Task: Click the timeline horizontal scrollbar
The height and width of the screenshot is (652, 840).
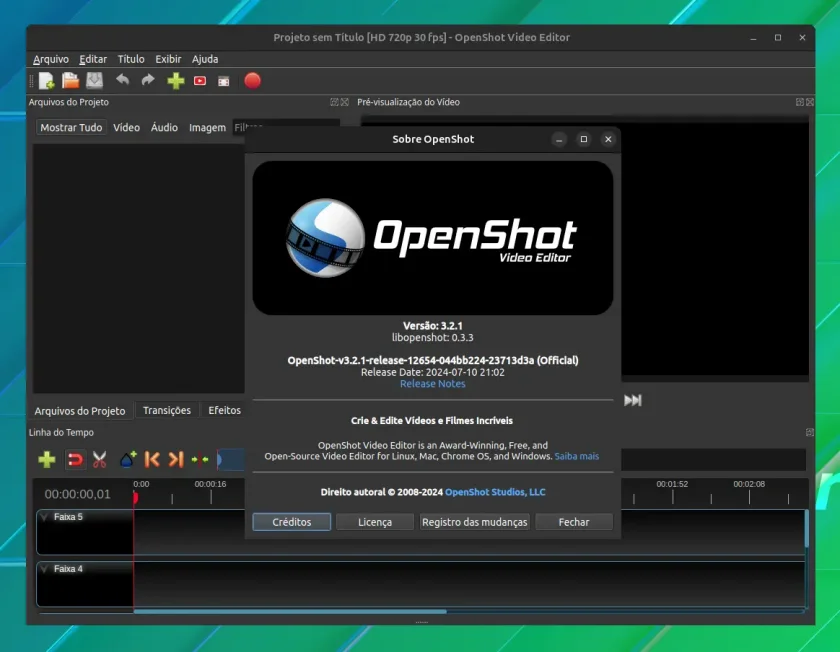Action: (x=290, y=611)
